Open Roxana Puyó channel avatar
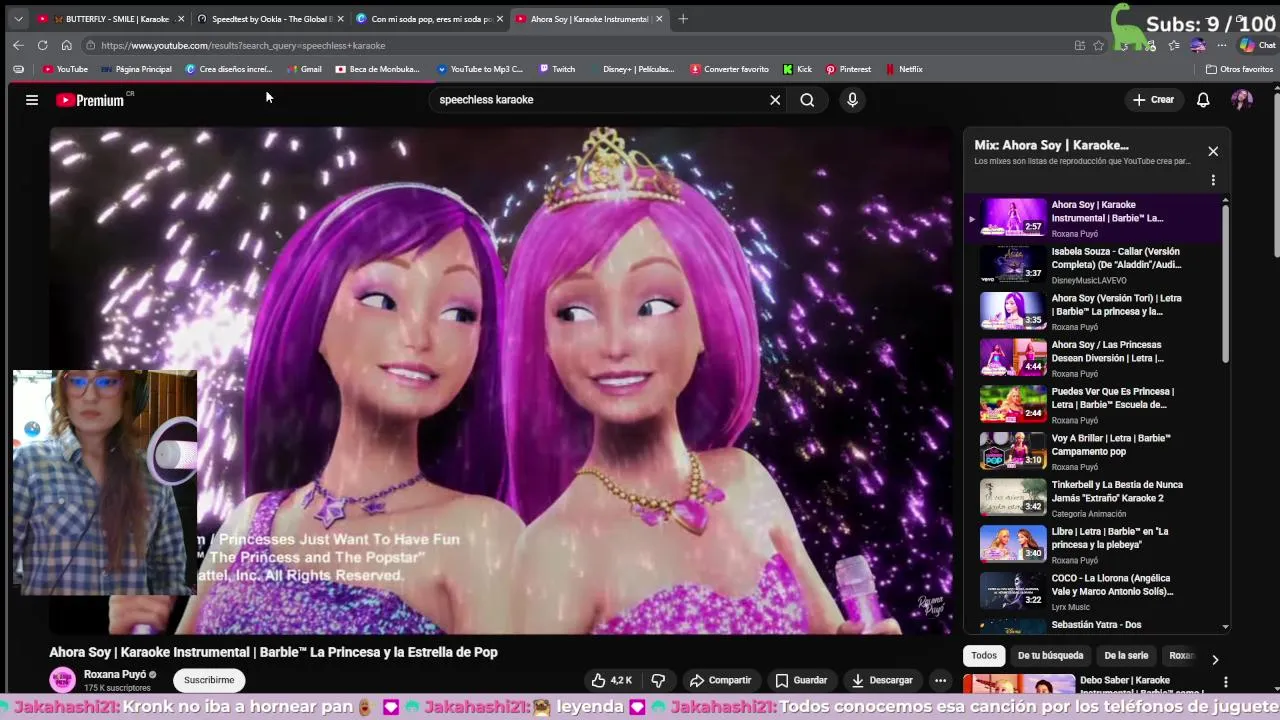This screenshot has height=720, width=1280. pyautogui.click(x=62, y=680)
